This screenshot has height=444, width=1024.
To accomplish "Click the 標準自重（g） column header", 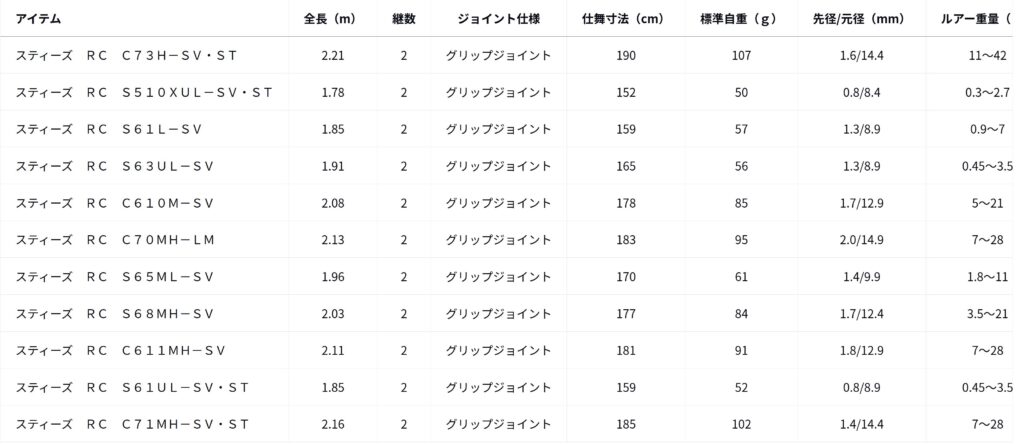I will (x=741, y=19).
